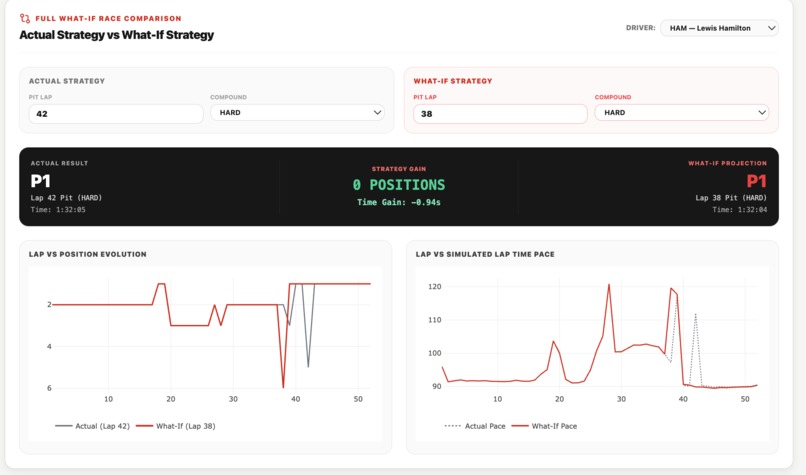Click the ACTUAL STRATEGY section title
The height and width of the screenshot is (475, 806).
(x=67, y=81)
